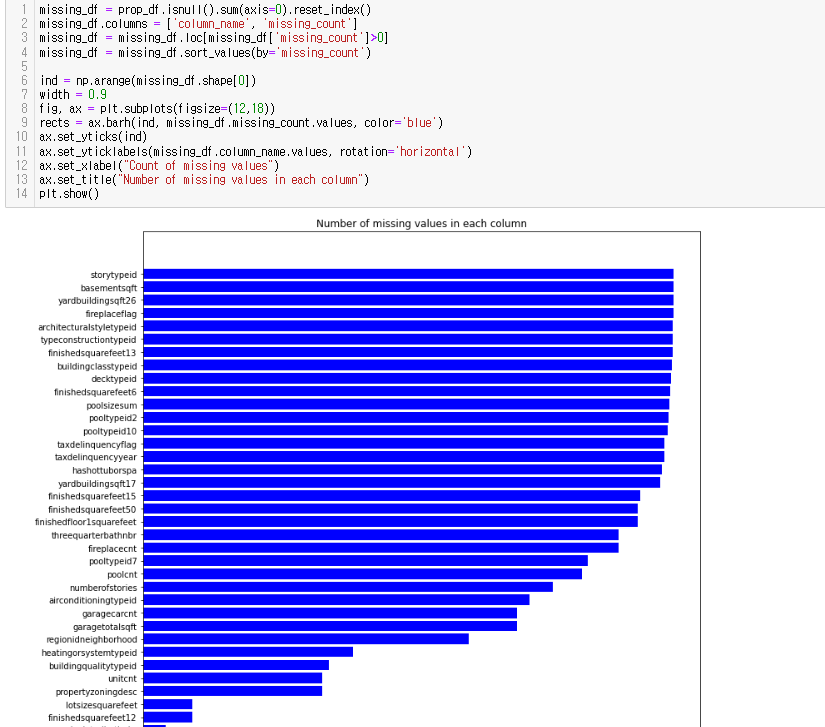Image resolution: width=825 pixels, height=727 pixels.
Task: Click the 'pooltypeid7' axis label
Action: [x=113, y=562]
